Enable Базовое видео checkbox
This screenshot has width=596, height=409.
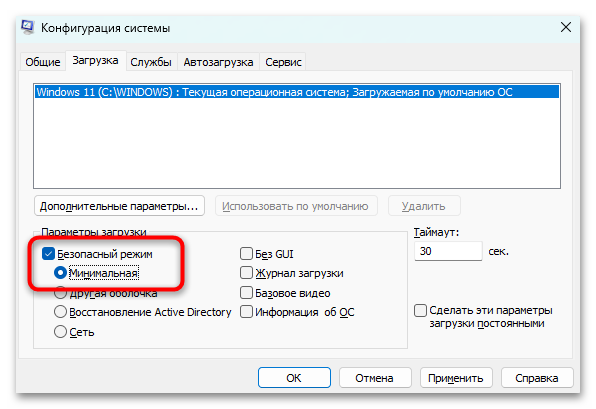[x=246, y=293]
